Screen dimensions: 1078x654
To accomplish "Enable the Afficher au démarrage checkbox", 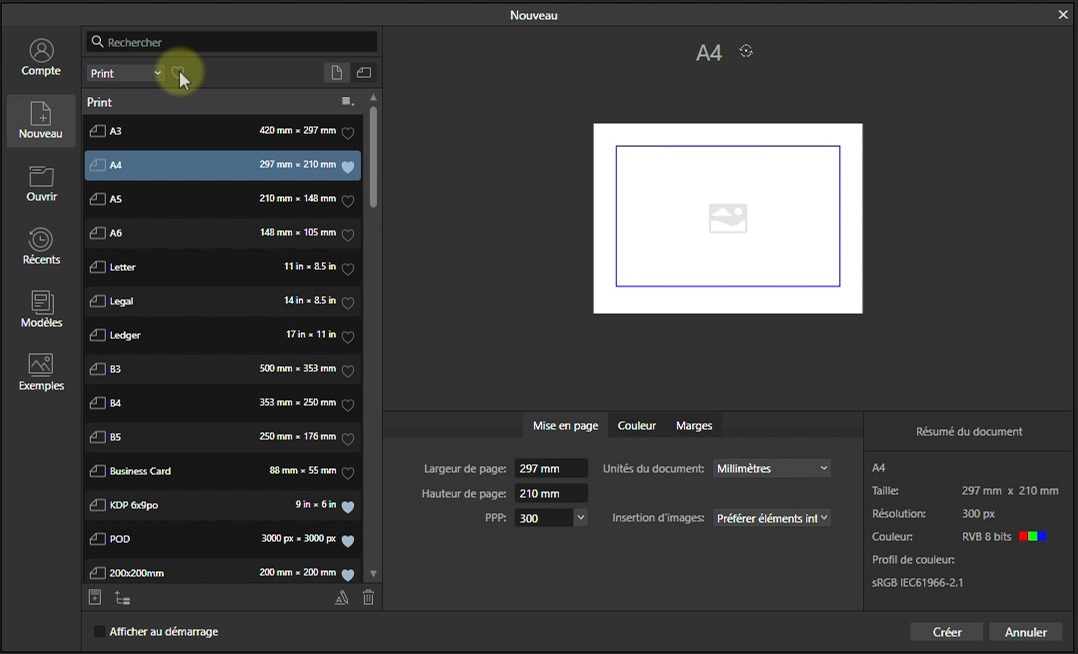I will tap(99, 632).
